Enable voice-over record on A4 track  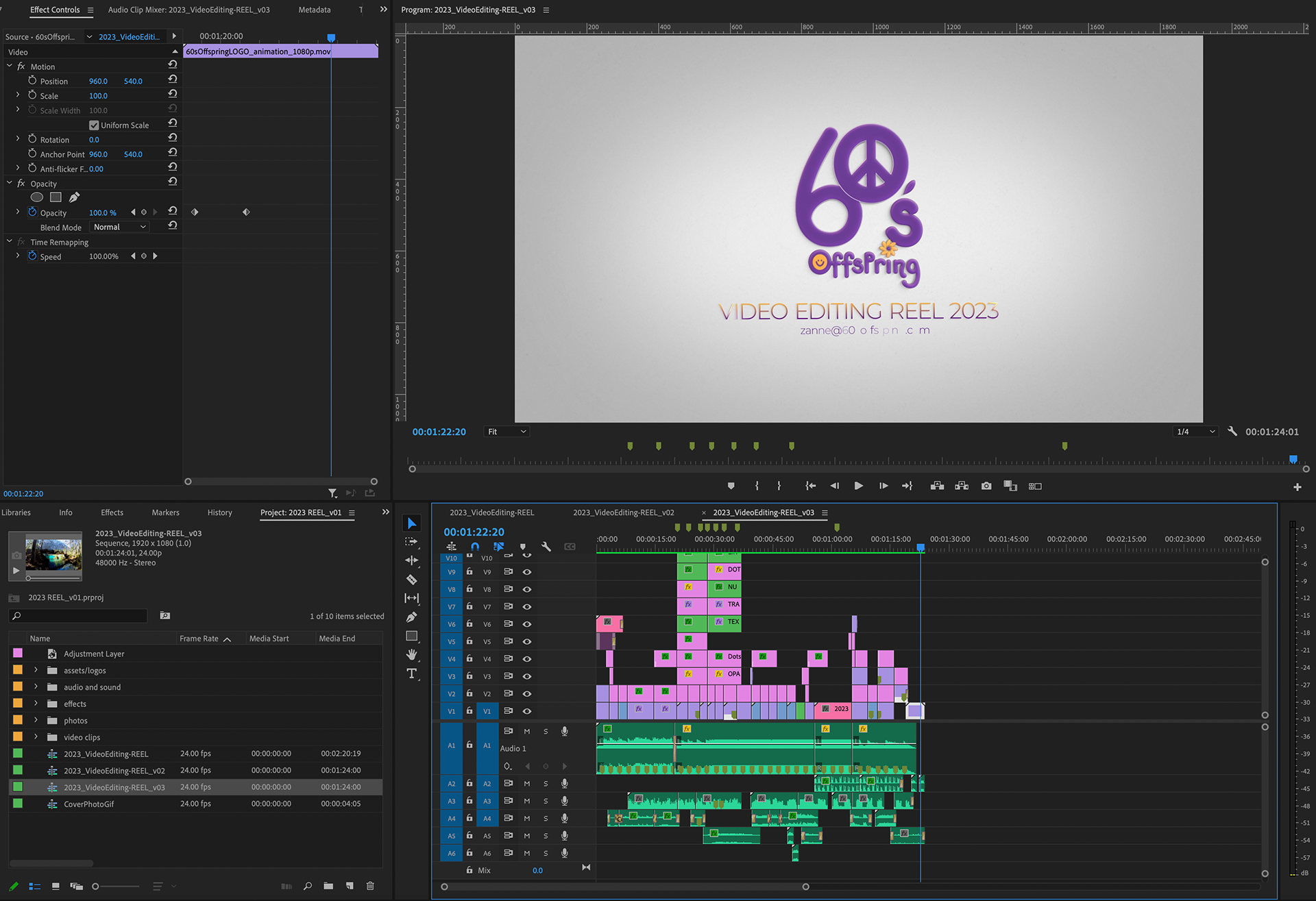tap(564, 818)
